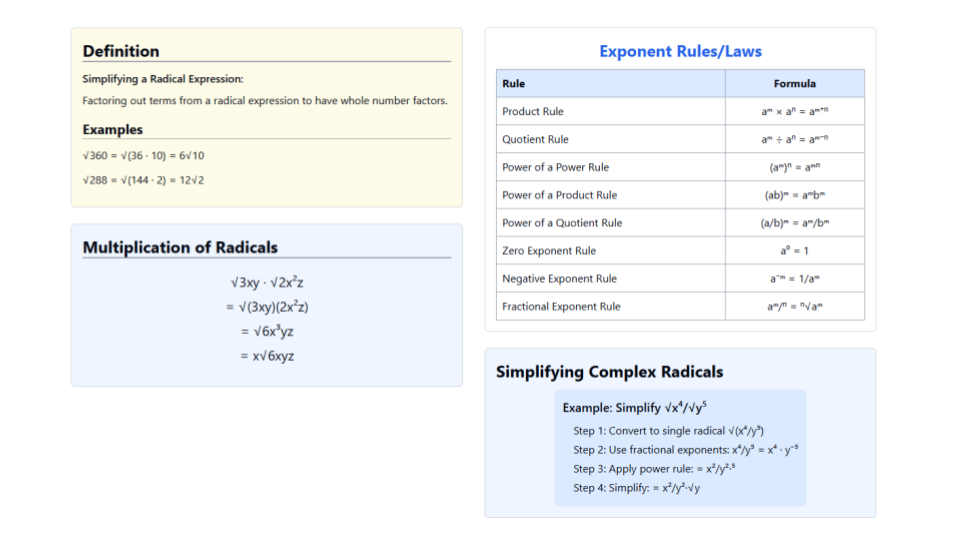
Task: Select the Exponent Rules/Laws title
Action: [680, 51]
